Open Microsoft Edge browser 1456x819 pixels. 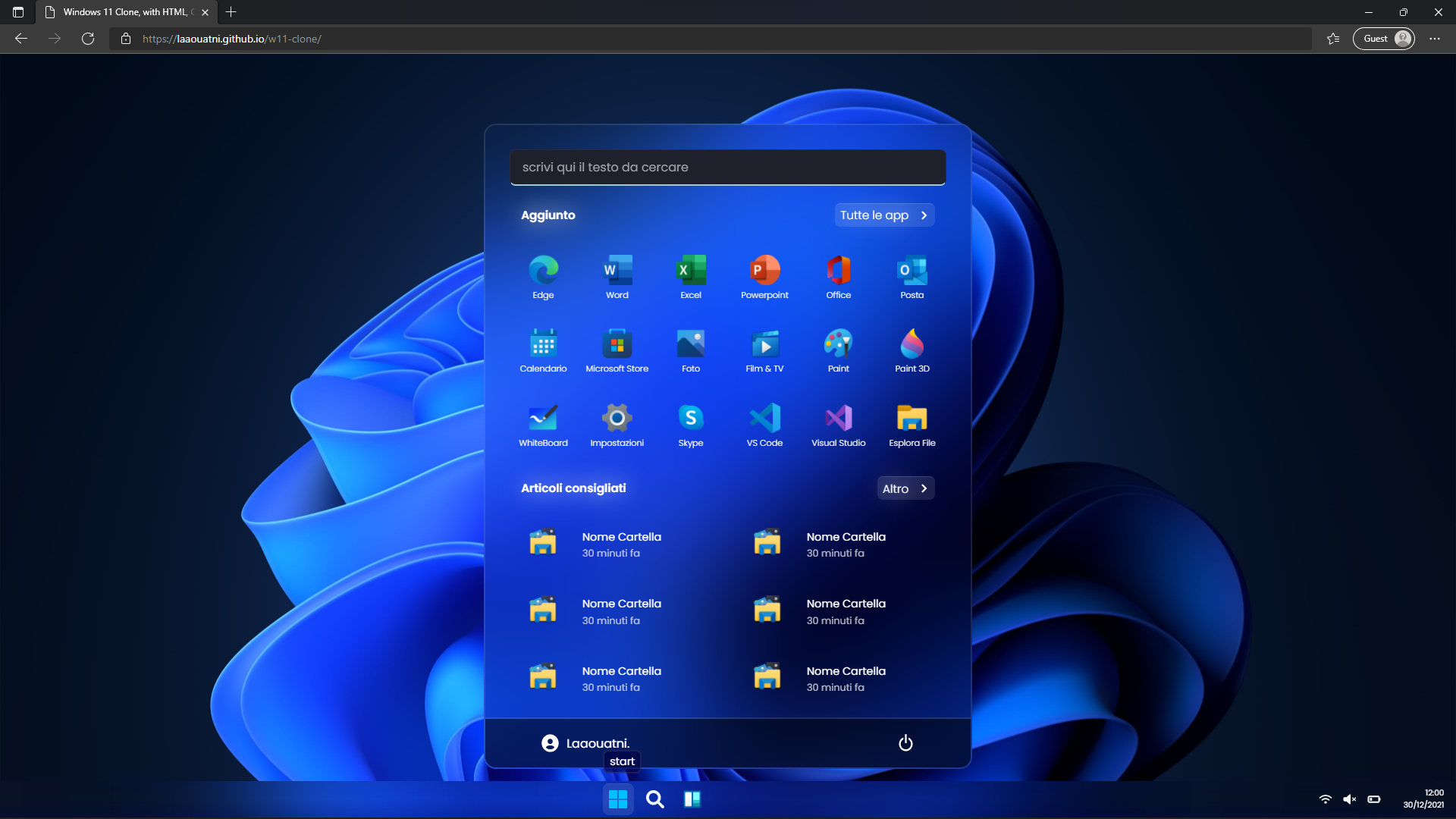coord(543,270)
